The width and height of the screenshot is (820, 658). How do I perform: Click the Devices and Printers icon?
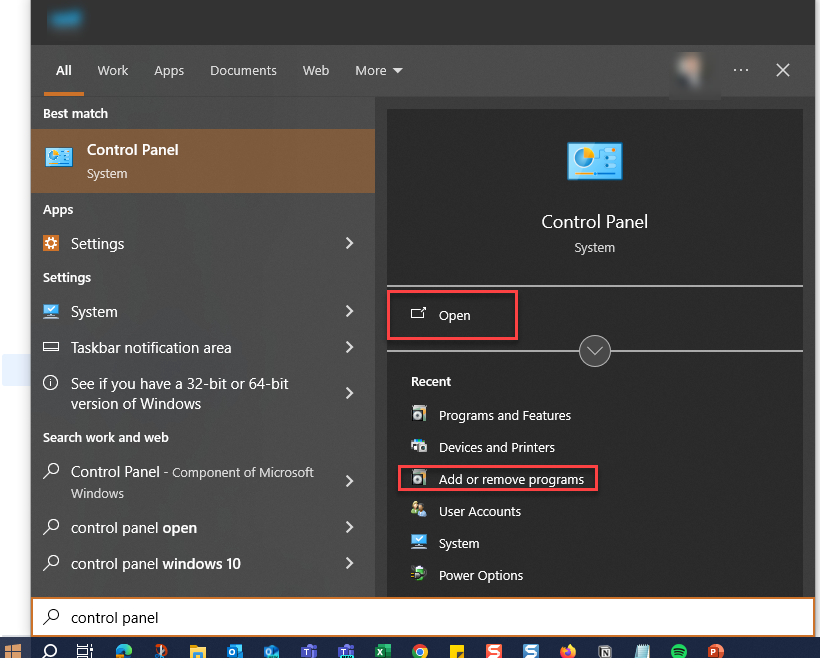419,446
